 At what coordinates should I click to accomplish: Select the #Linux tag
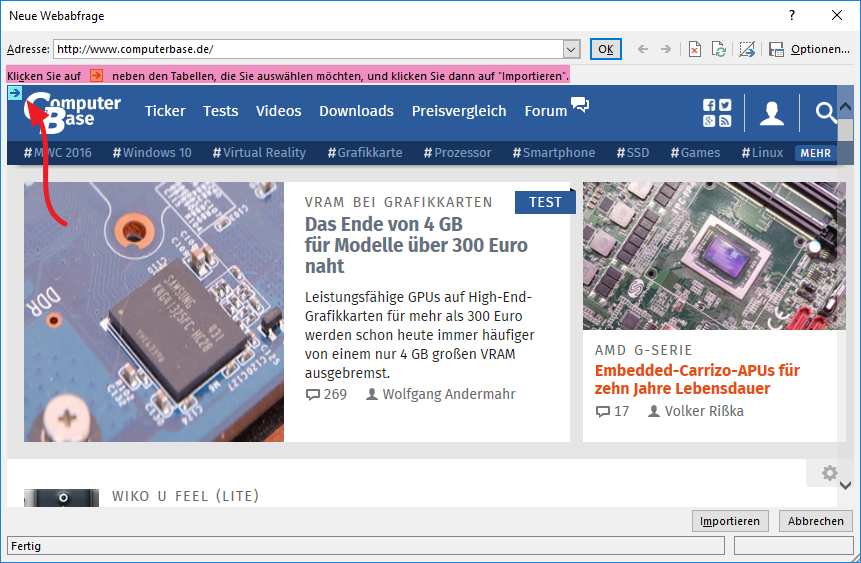pyautogui.click(x=762, y=153)
